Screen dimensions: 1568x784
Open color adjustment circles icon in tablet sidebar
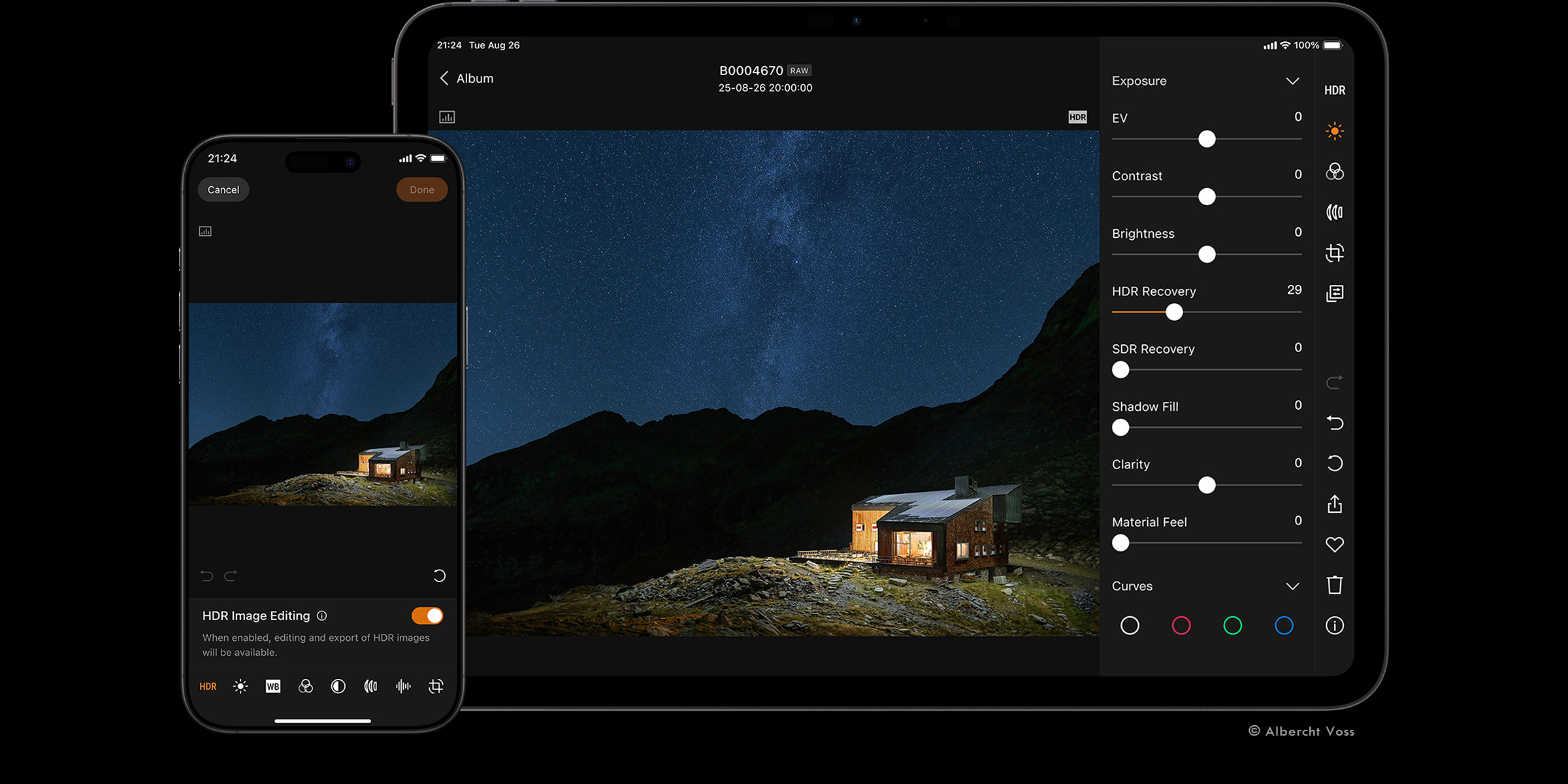[x=1334, y=172]
